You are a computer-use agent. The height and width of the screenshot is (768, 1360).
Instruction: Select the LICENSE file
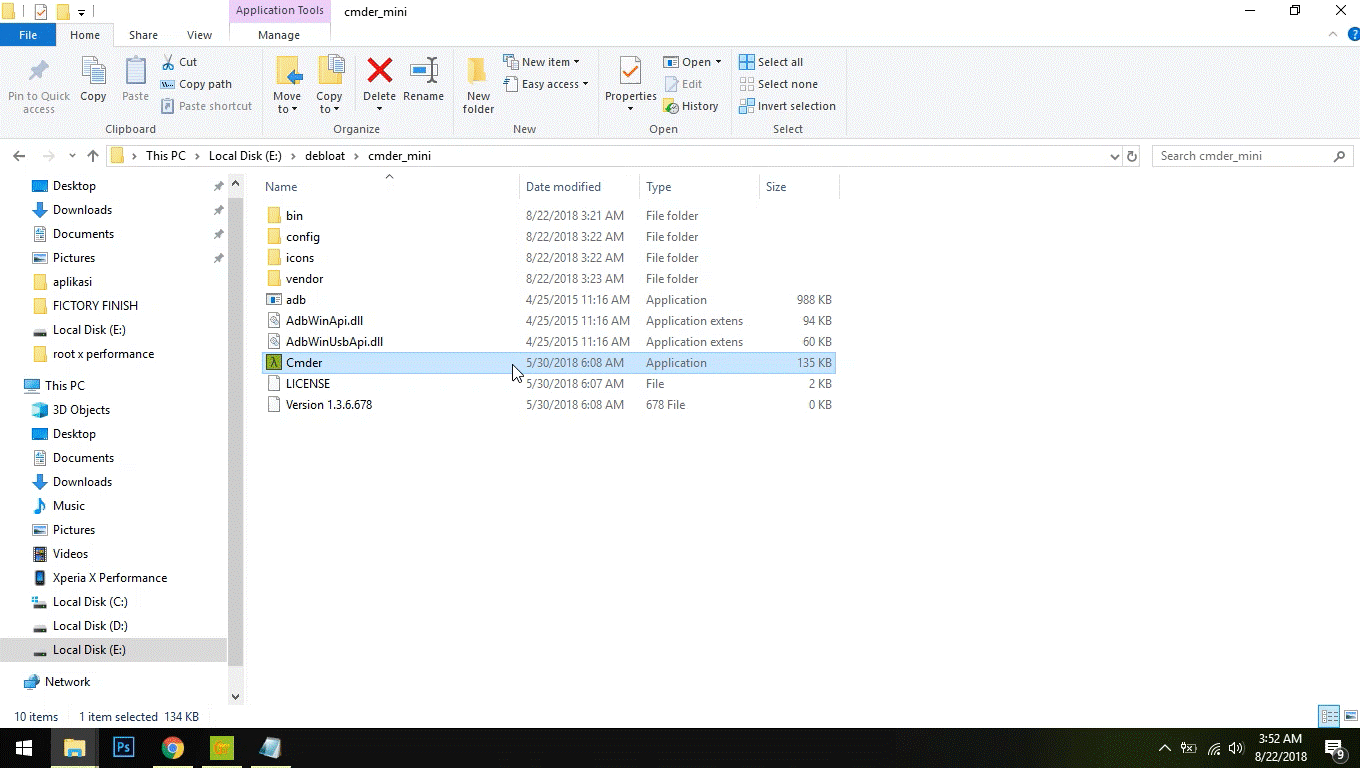point(548,384)
